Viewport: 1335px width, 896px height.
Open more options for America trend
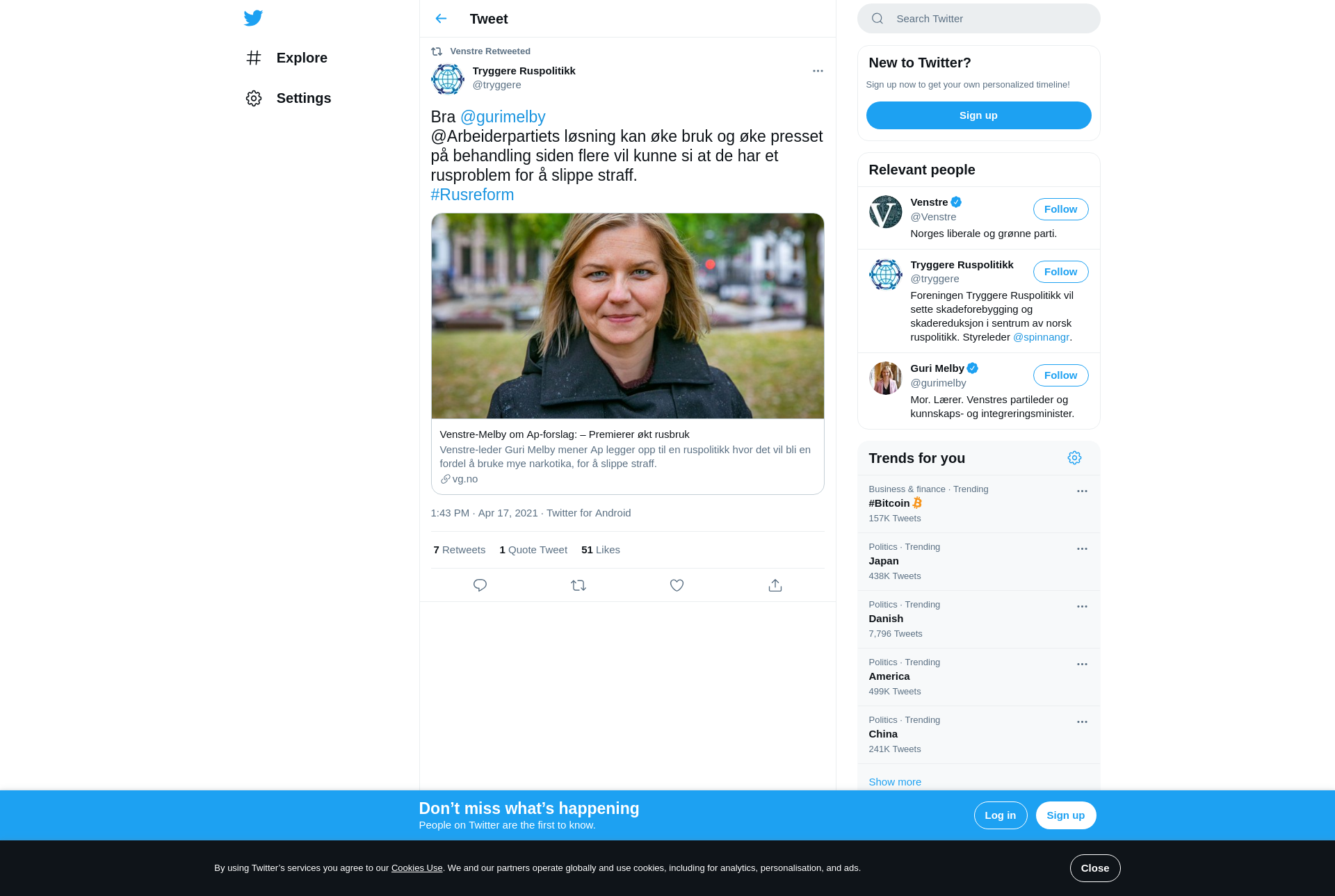tap(1082, 665)
